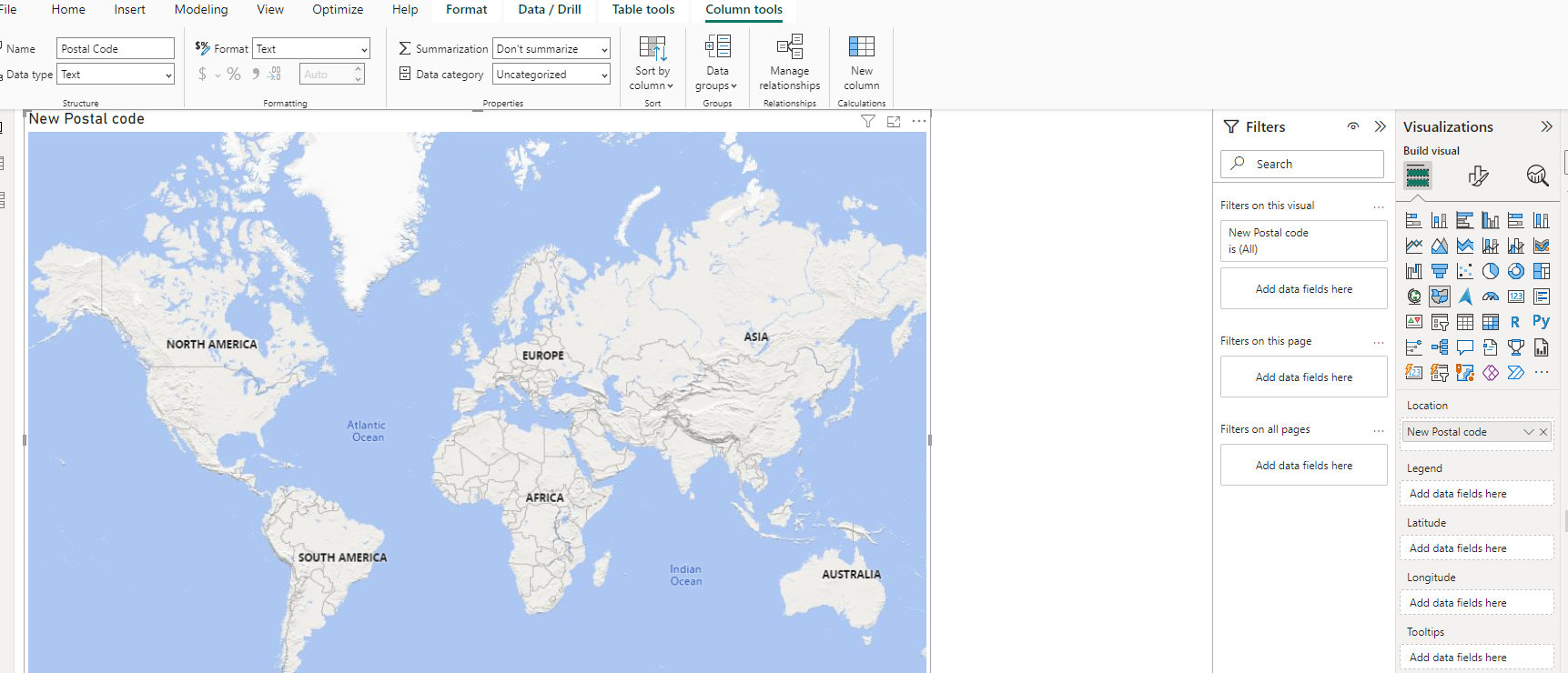Click the Name field containing Postal Code
Viewport: 1568px width, 673px height.
(x=116, y=49)
